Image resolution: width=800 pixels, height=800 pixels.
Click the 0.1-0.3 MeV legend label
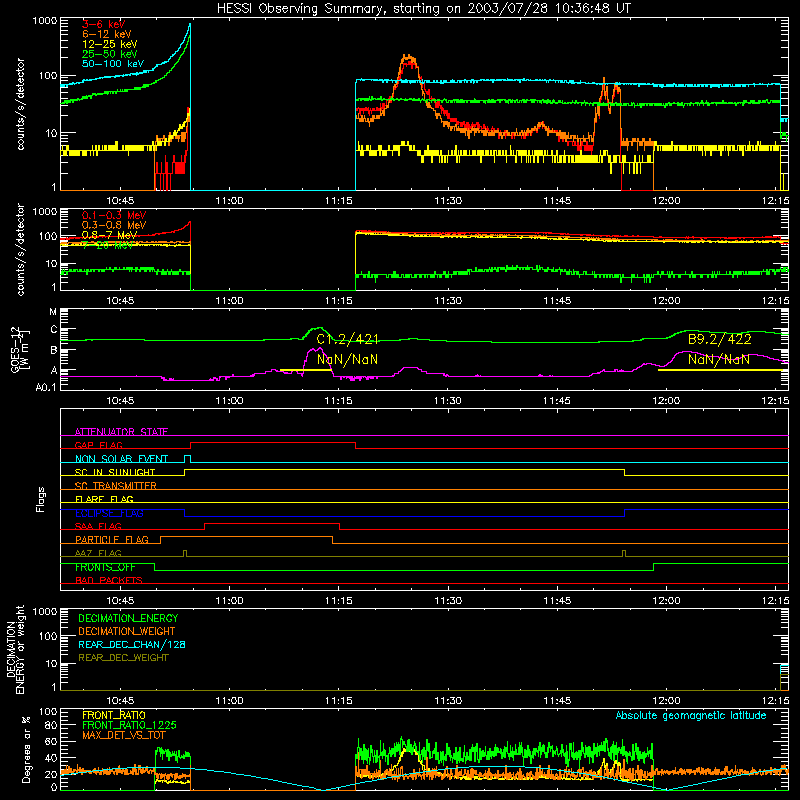pyautogui.click(x=114, y=215)
